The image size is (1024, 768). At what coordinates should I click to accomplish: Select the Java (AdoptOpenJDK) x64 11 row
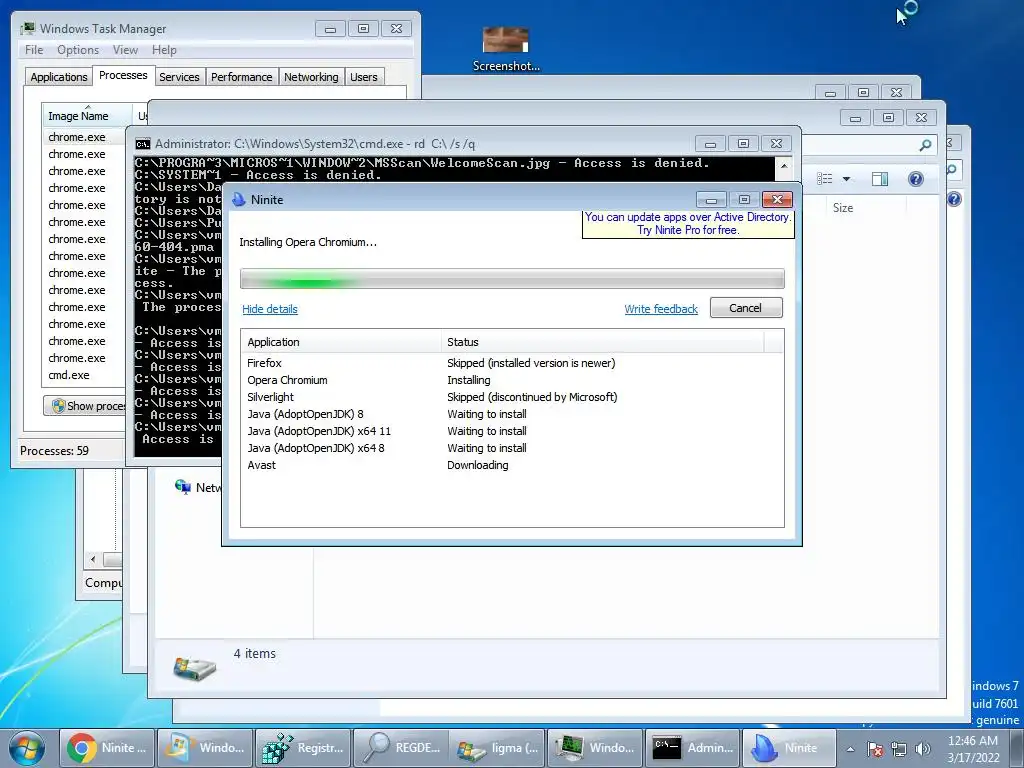pyautogui.click(x=512, y=431)
